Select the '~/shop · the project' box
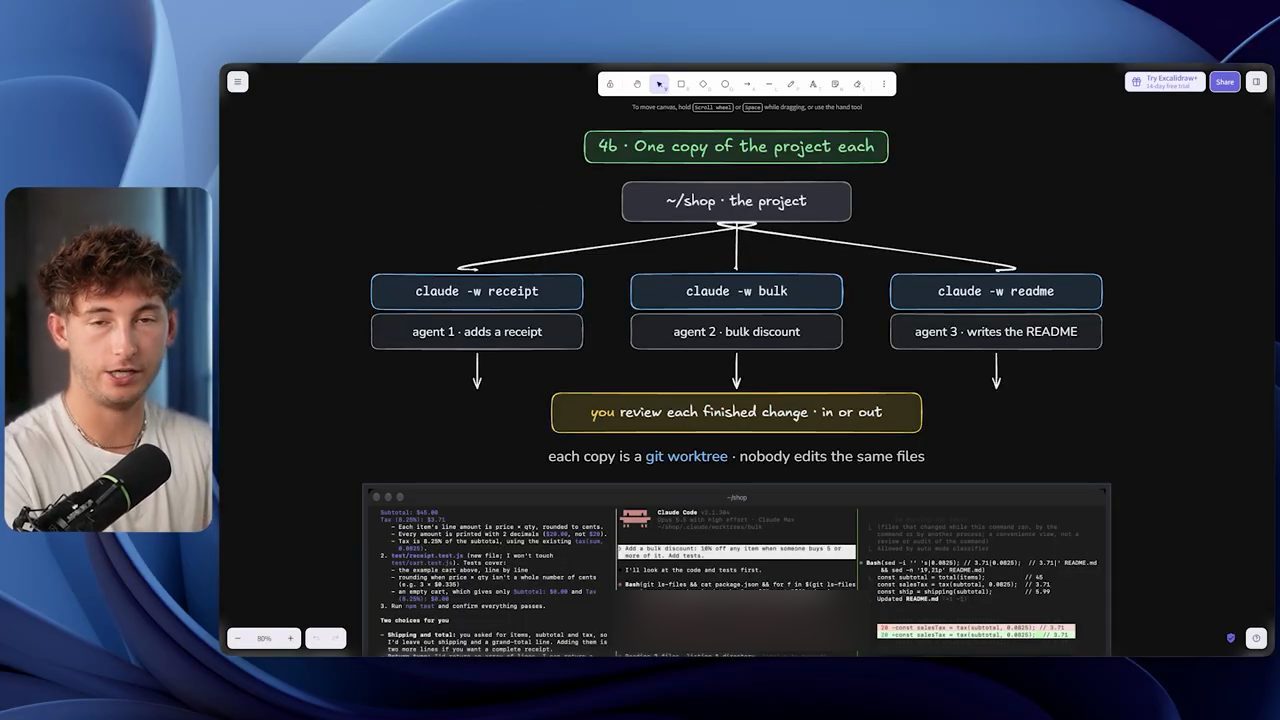Screen dimensions: 1280x720 pyautogui.click(x=737, y=201)
